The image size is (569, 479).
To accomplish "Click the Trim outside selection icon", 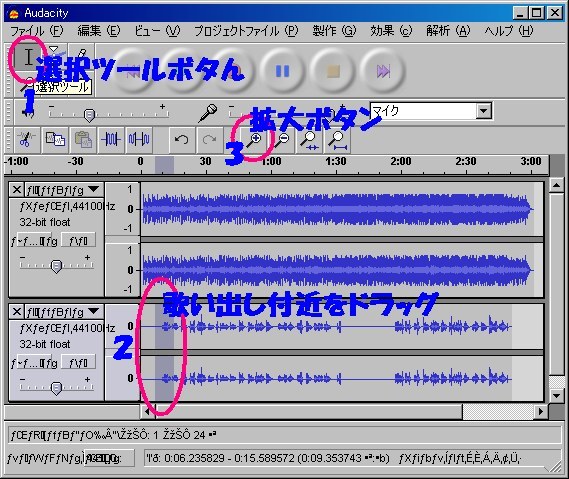I will click(111, 140).
